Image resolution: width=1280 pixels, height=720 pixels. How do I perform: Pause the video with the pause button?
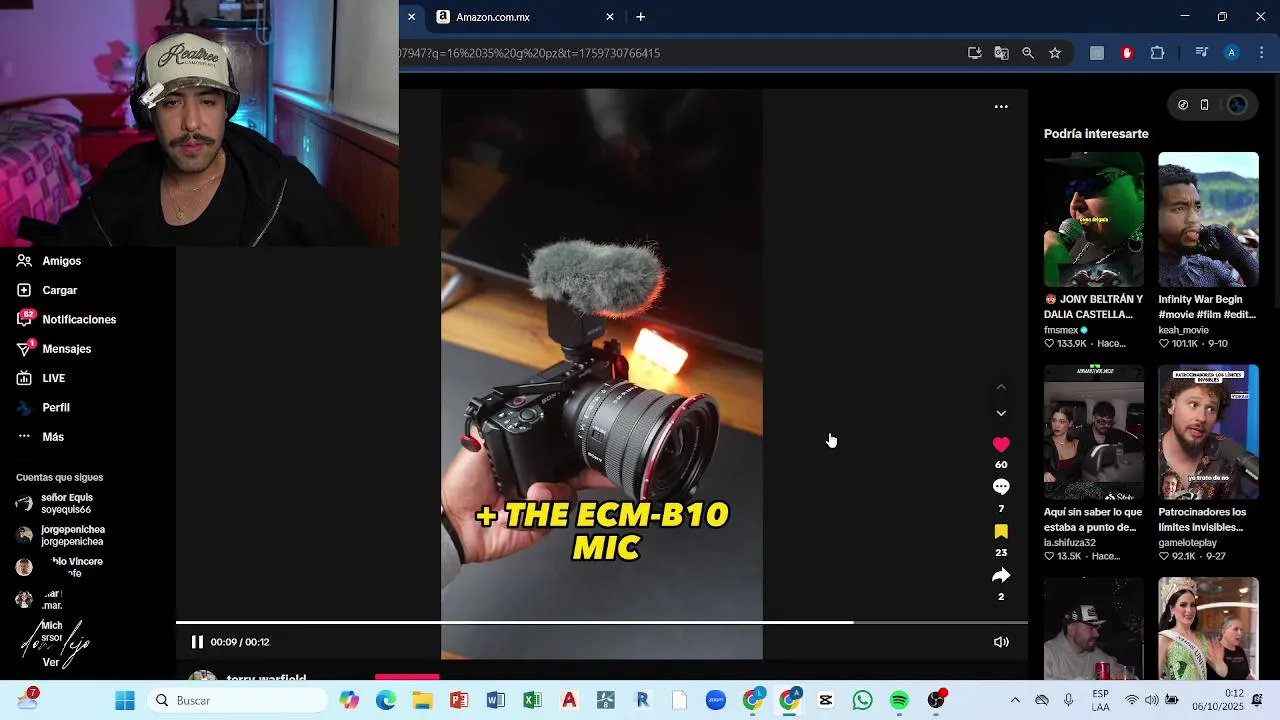point(197,642)
